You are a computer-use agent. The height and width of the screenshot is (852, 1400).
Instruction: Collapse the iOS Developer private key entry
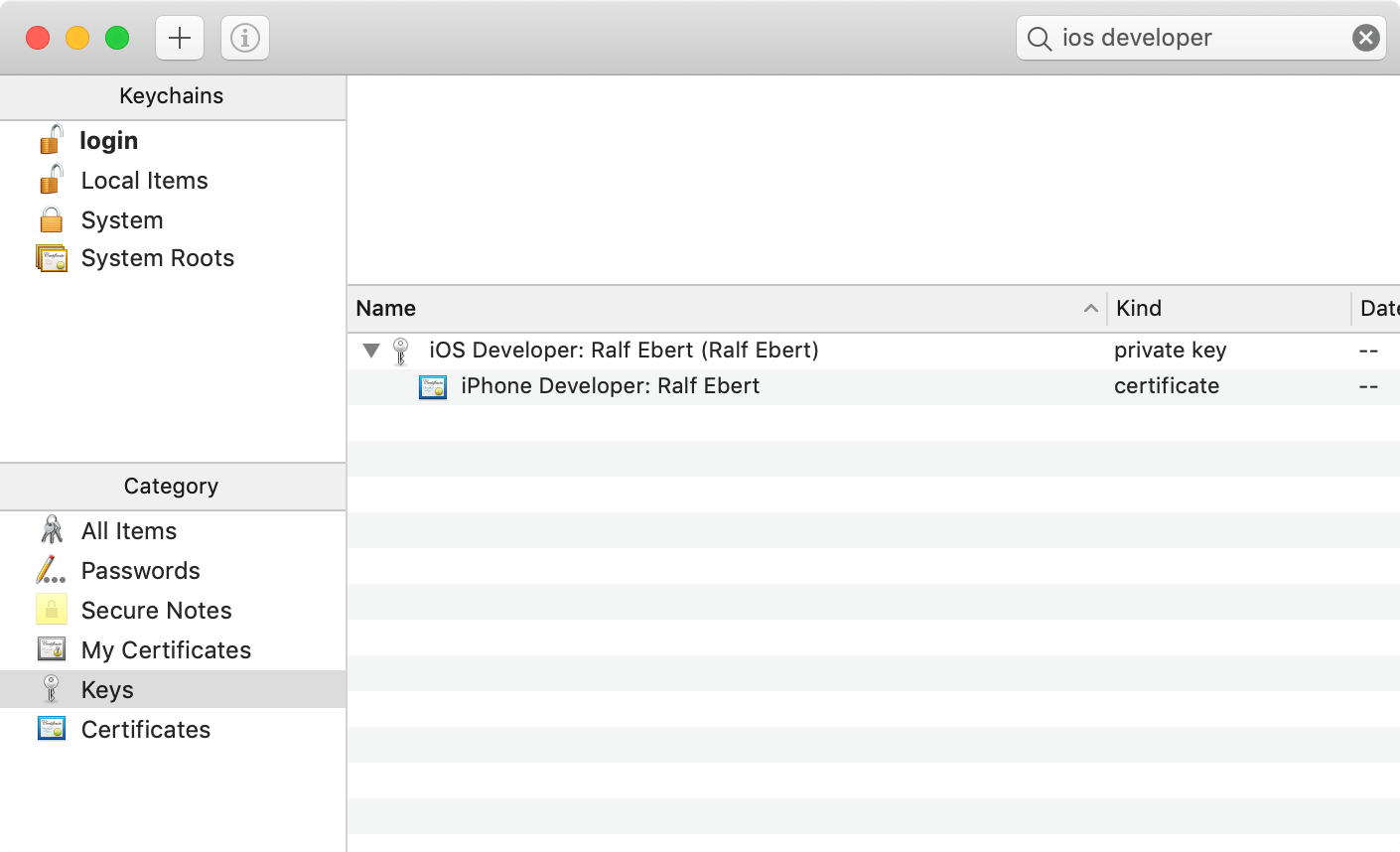pos(370,351)
